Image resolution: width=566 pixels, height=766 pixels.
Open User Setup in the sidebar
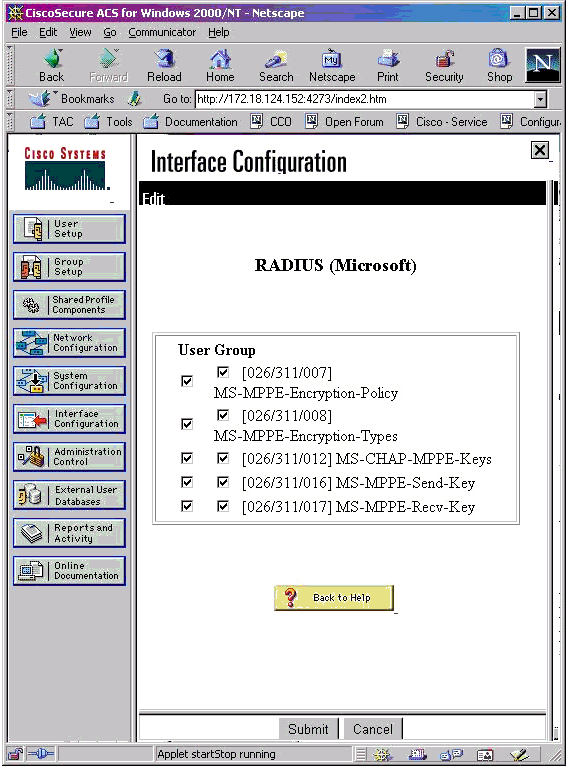click(69, 229)
